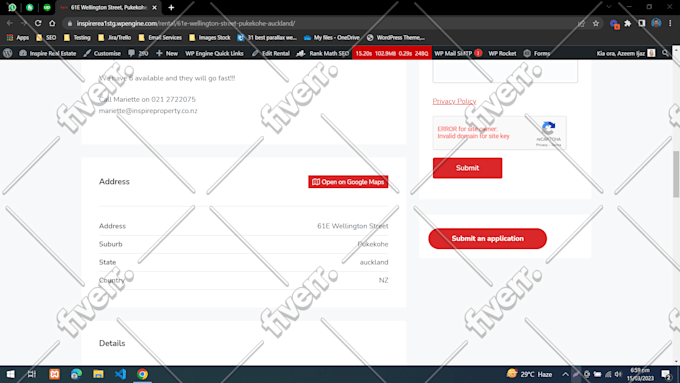Image resolution: width=680 pixels, height=383 pixels.
Task: Open the Email Services bookmarks folder
Action: [160, 38]
